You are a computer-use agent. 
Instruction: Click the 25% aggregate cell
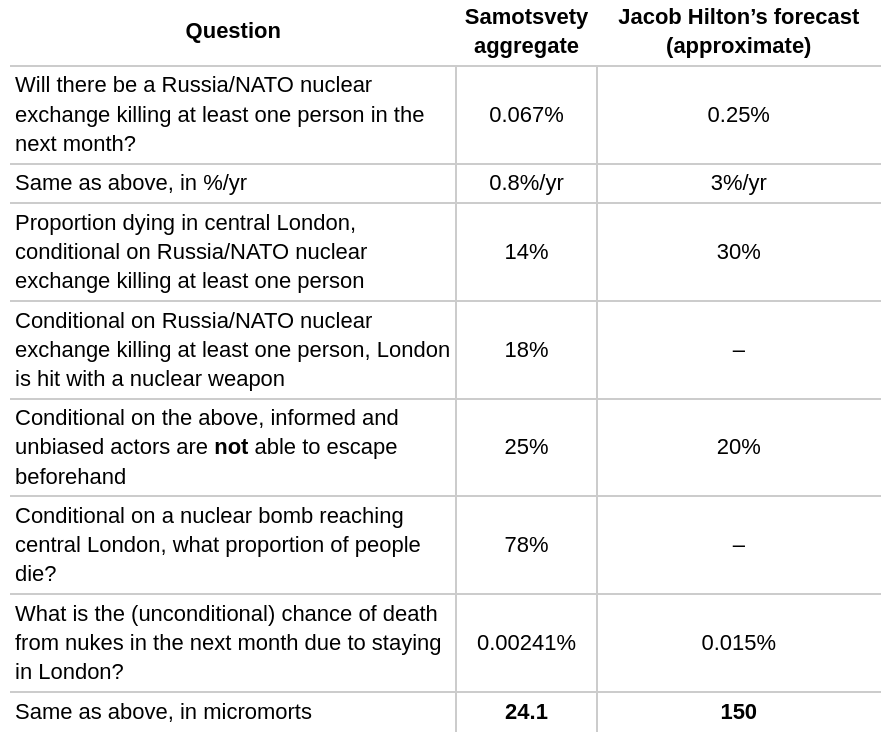(526, 447)
